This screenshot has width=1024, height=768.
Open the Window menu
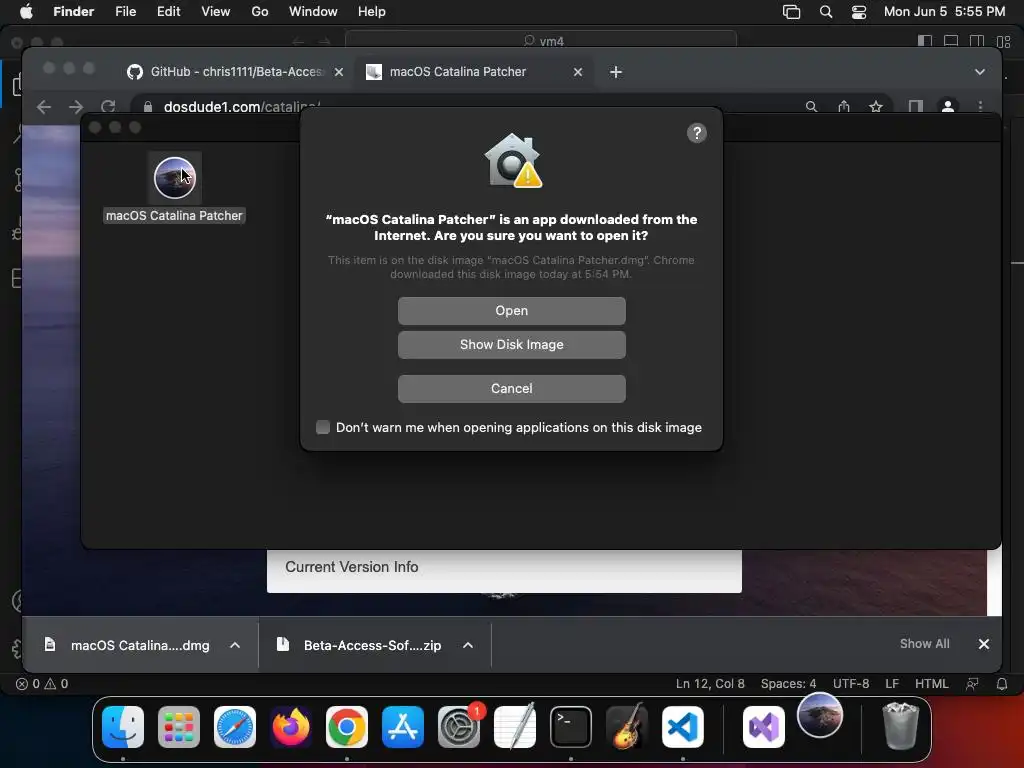[313, 12]
